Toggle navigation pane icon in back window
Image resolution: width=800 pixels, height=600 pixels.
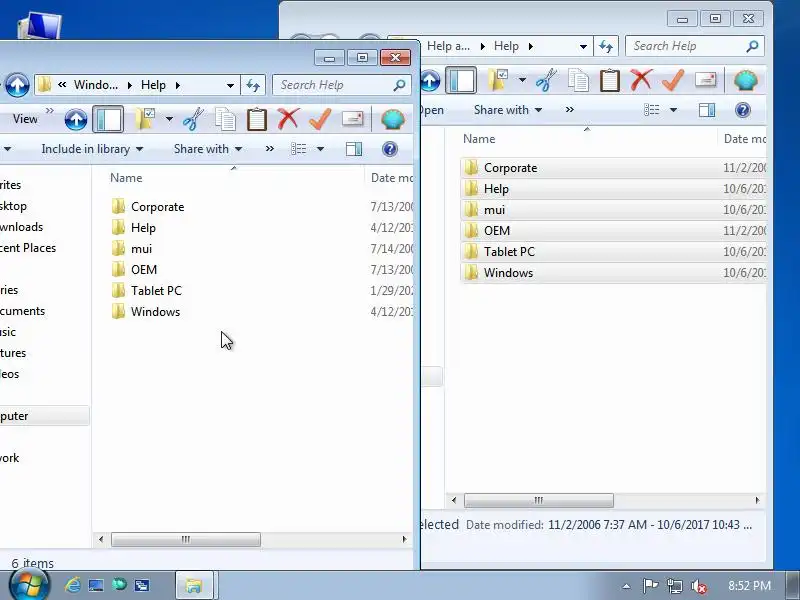coord(461,80)
